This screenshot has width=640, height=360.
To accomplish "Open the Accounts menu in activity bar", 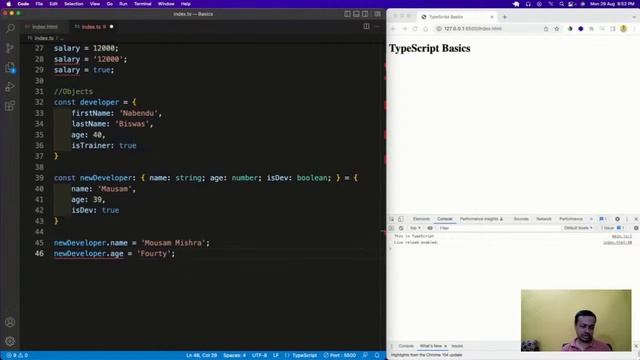I will (10, 322).
